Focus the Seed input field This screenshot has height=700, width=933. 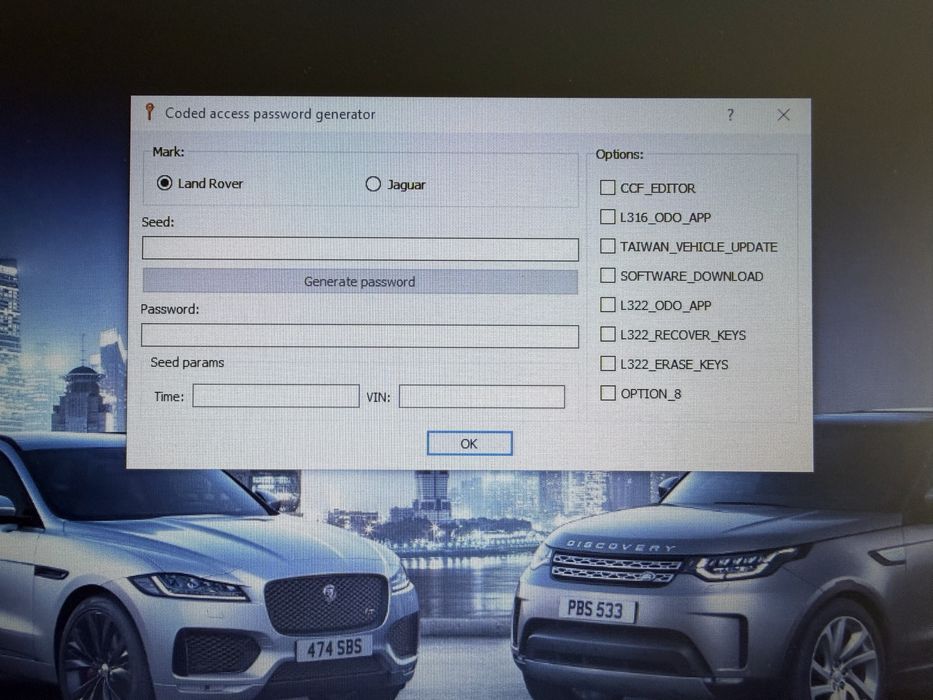[x=360, y=248]
